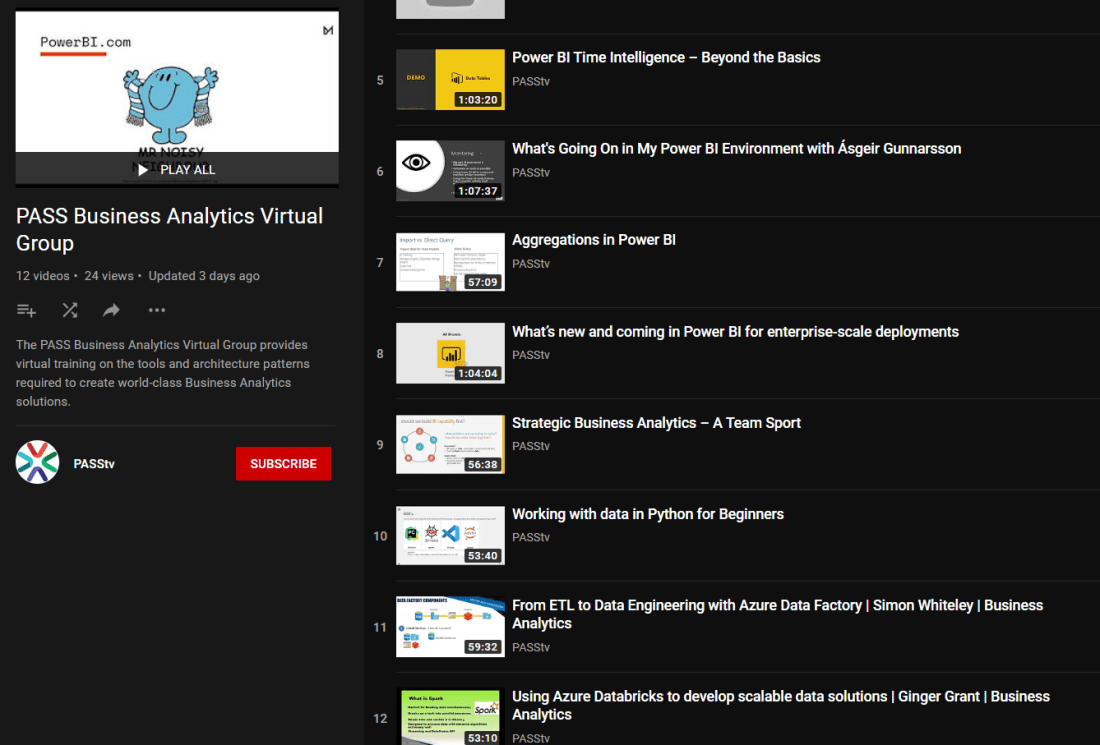Open Ásgeir Gunnarsson's Power BI Environment video

pyautogui.click(x=736, y=148)
